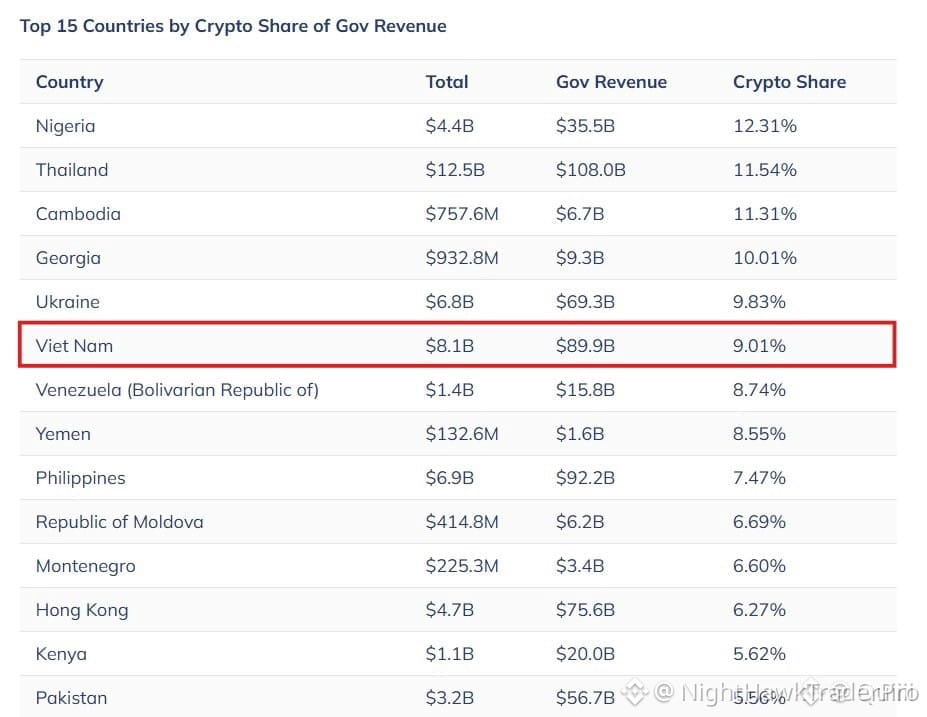Click the Total column header
This screenshot has width=927, height=717.
point(447,82)
